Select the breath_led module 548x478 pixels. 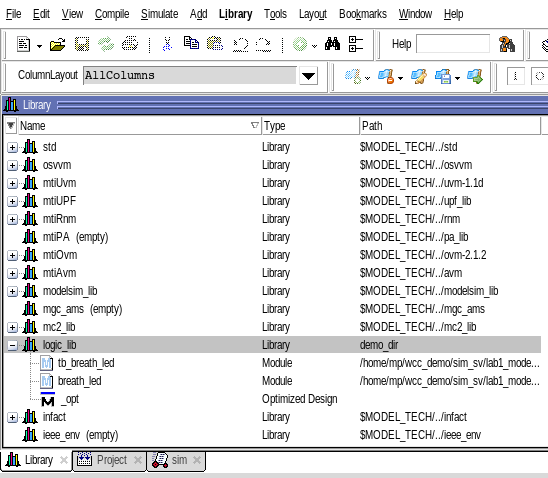coord(80,381)
